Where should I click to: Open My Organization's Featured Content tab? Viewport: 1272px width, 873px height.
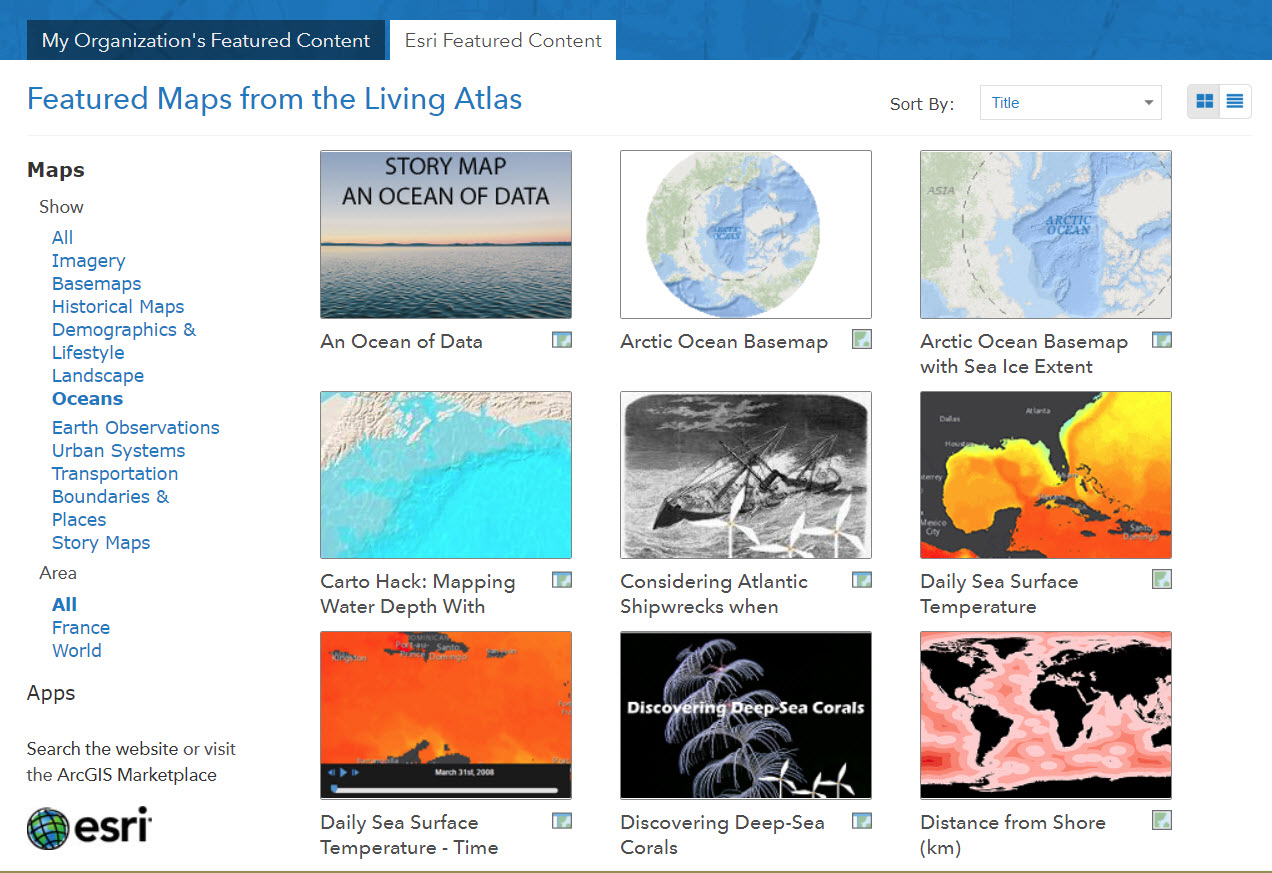click(206, 41)
